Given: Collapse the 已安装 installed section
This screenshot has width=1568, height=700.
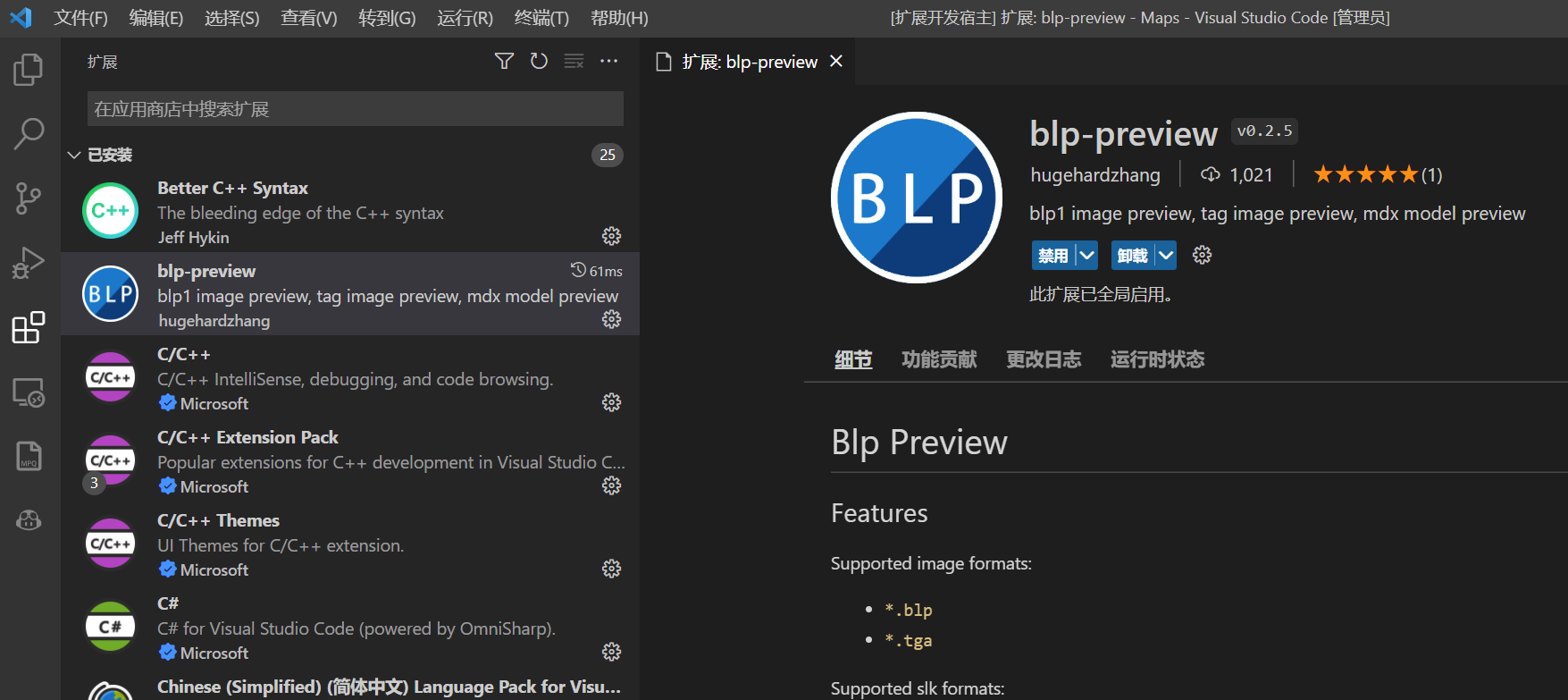Looking at the screenshot, I should tap(74, 156).
